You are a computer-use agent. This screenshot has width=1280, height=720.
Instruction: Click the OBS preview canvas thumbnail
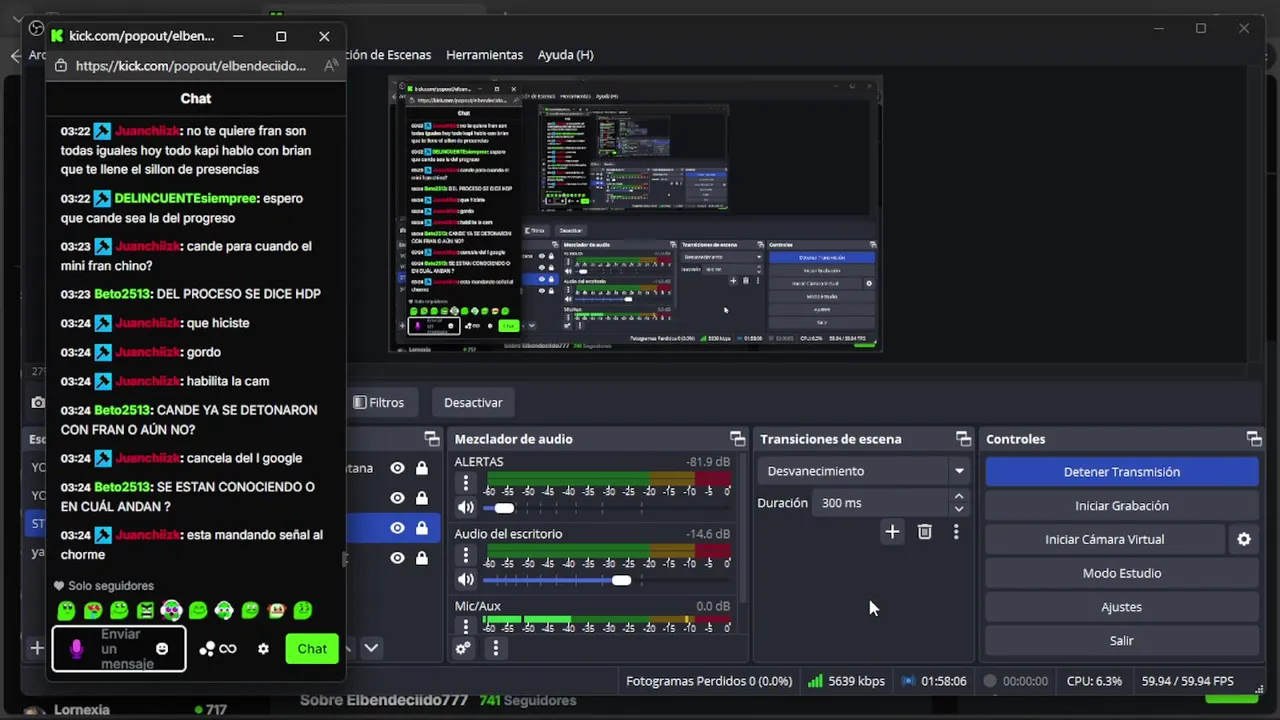pyautogui.click(x=635, y=214)
